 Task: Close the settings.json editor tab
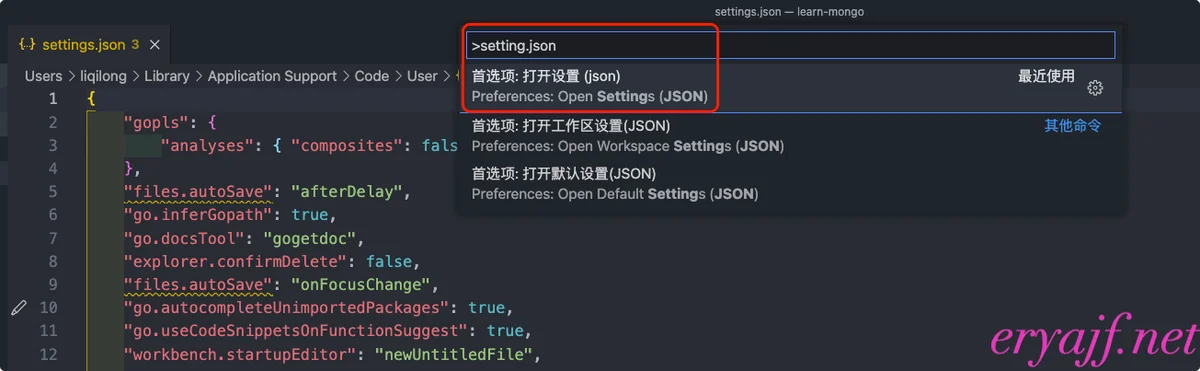coord(156,45)
